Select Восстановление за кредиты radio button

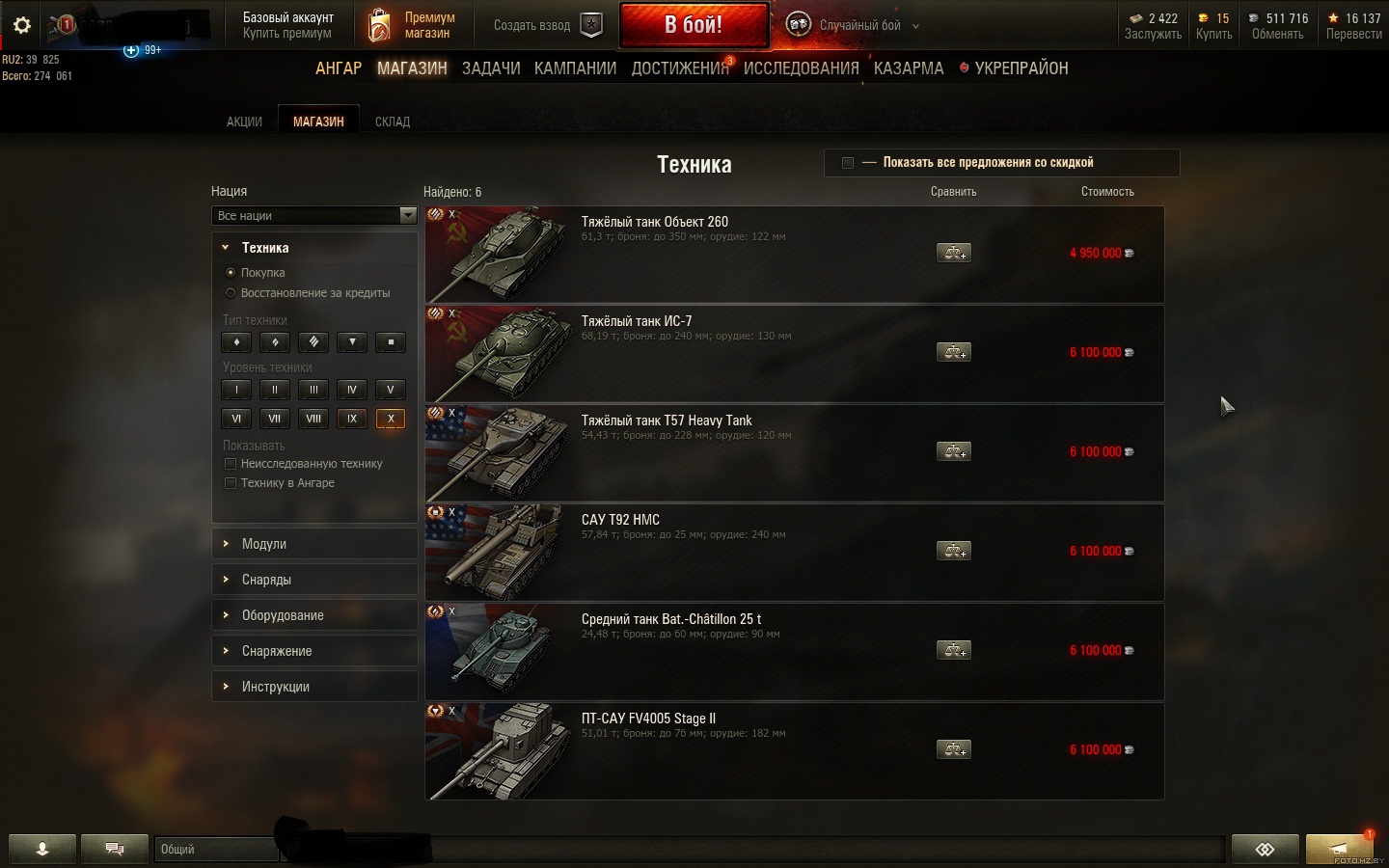[x=231, y=293]
